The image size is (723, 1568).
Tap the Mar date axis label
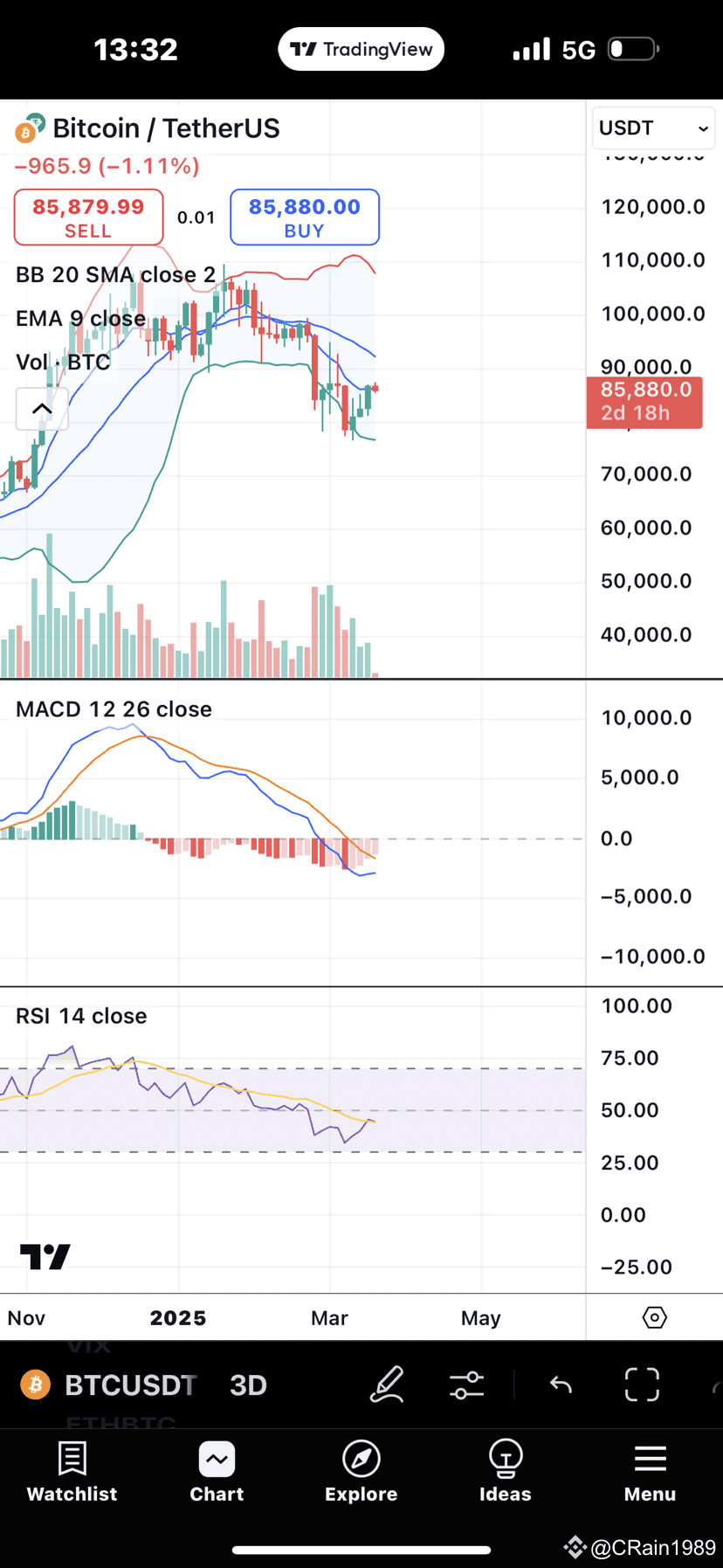[329, 1318]
